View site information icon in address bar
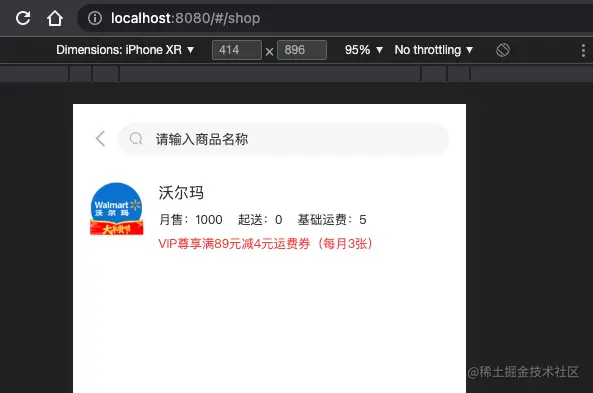Viewport: 593px width, 393px height. coord(95,18)
